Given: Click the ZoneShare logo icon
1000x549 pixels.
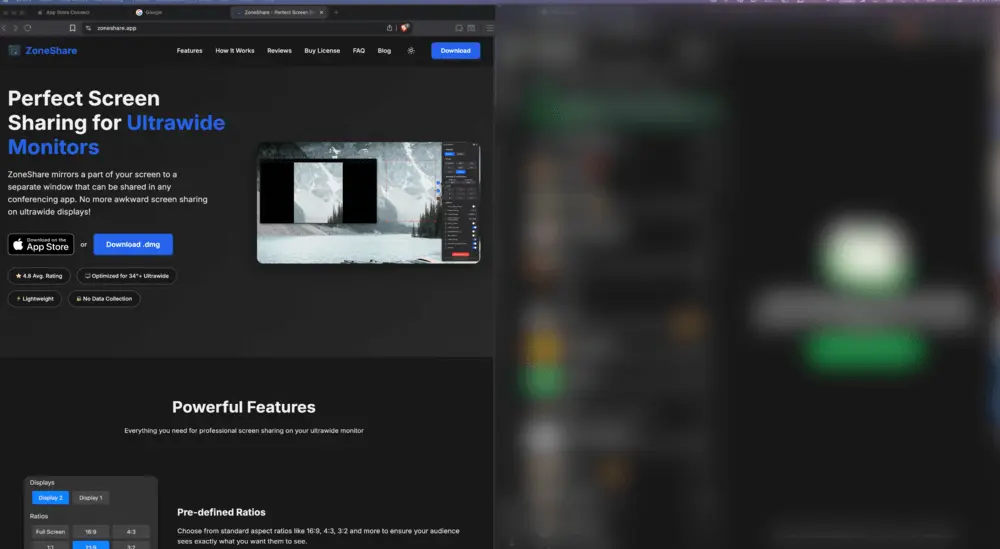Looking at the screenshot, I should coord(14,50).
